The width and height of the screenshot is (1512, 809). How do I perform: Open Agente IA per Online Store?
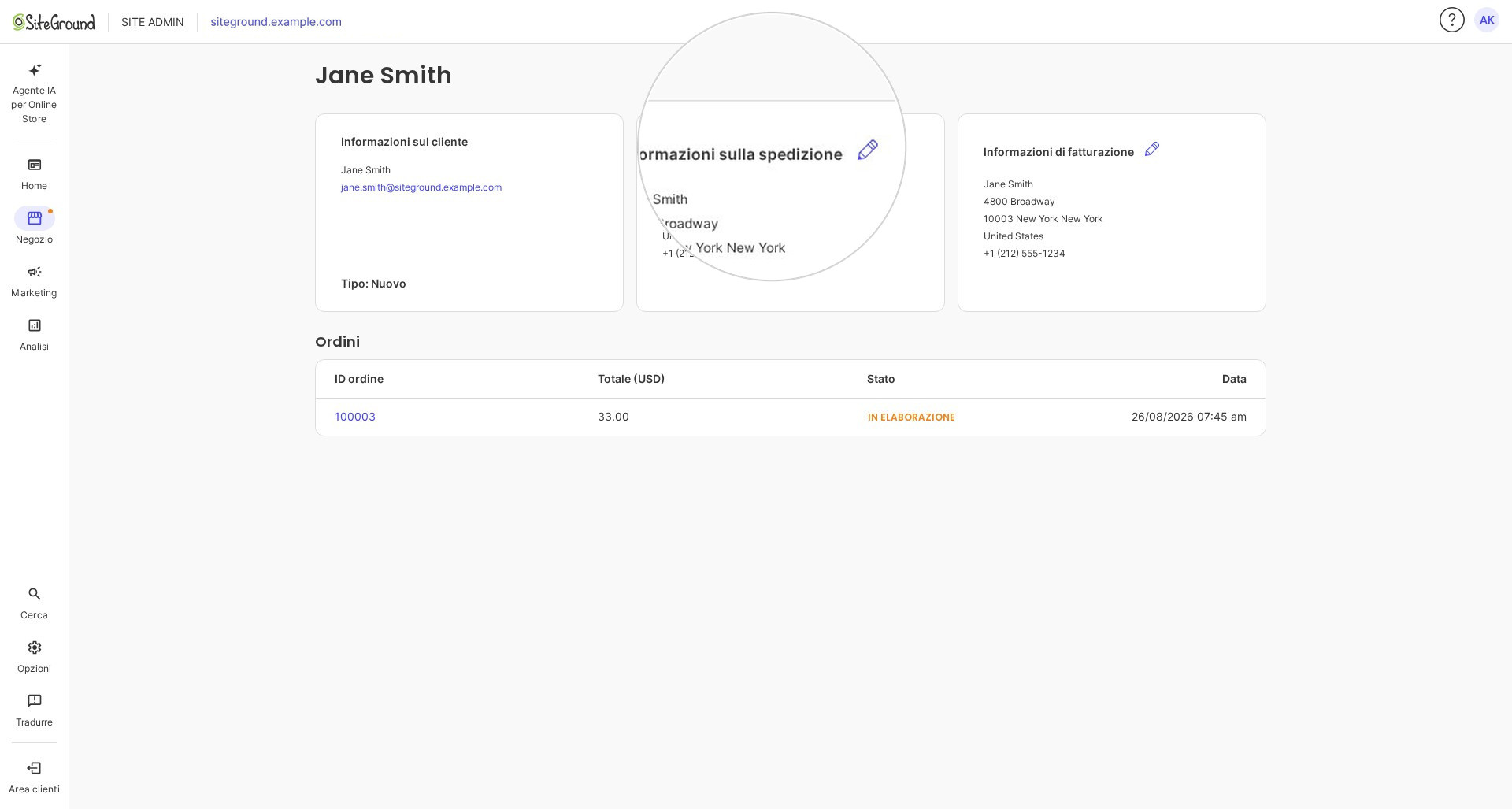[34, 94]
